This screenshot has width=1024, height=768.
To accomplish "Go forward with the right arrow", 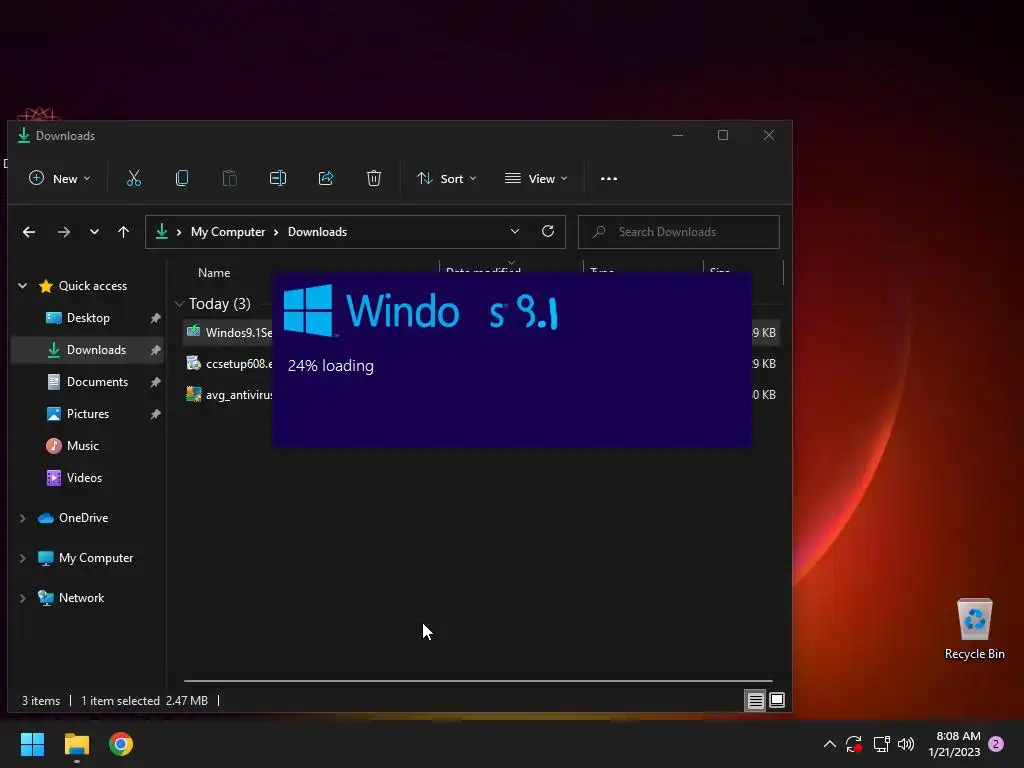I will [63, 232].
